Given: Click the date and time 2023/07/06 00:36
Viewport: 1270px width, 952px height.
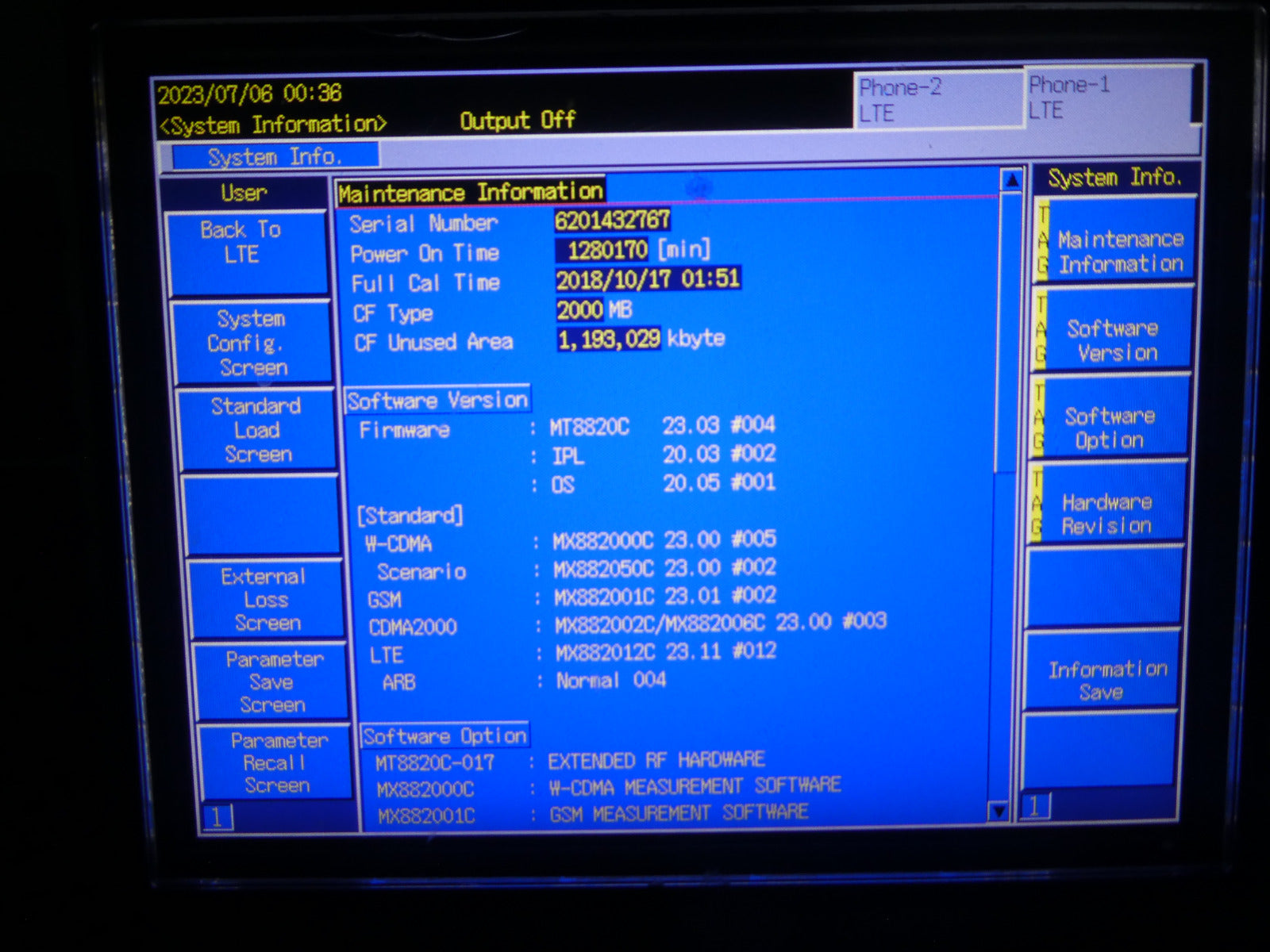Looking at the screenshot, I should tap(250, 94).
